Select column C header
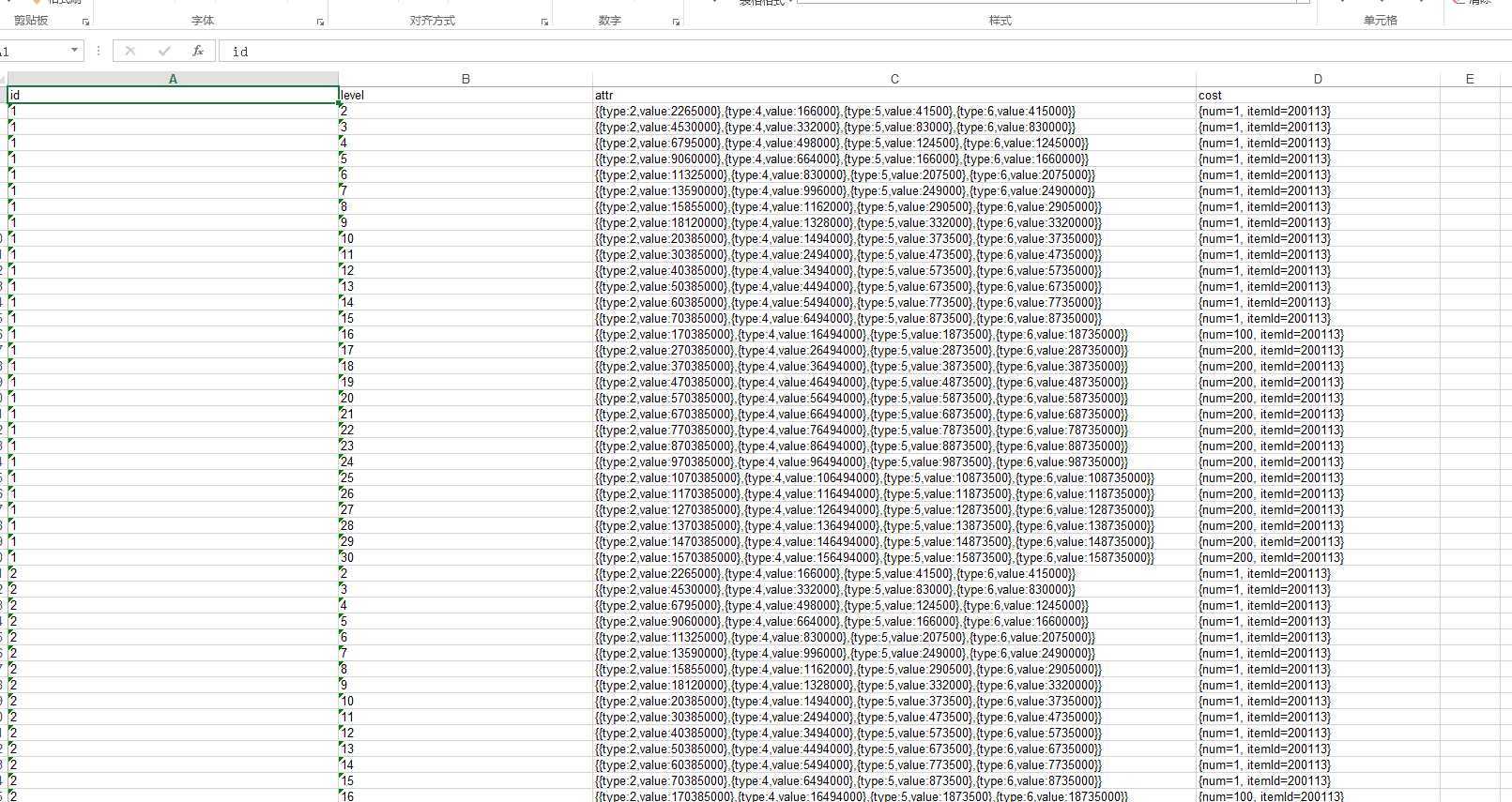1512x802 pixels. [894, 79]
